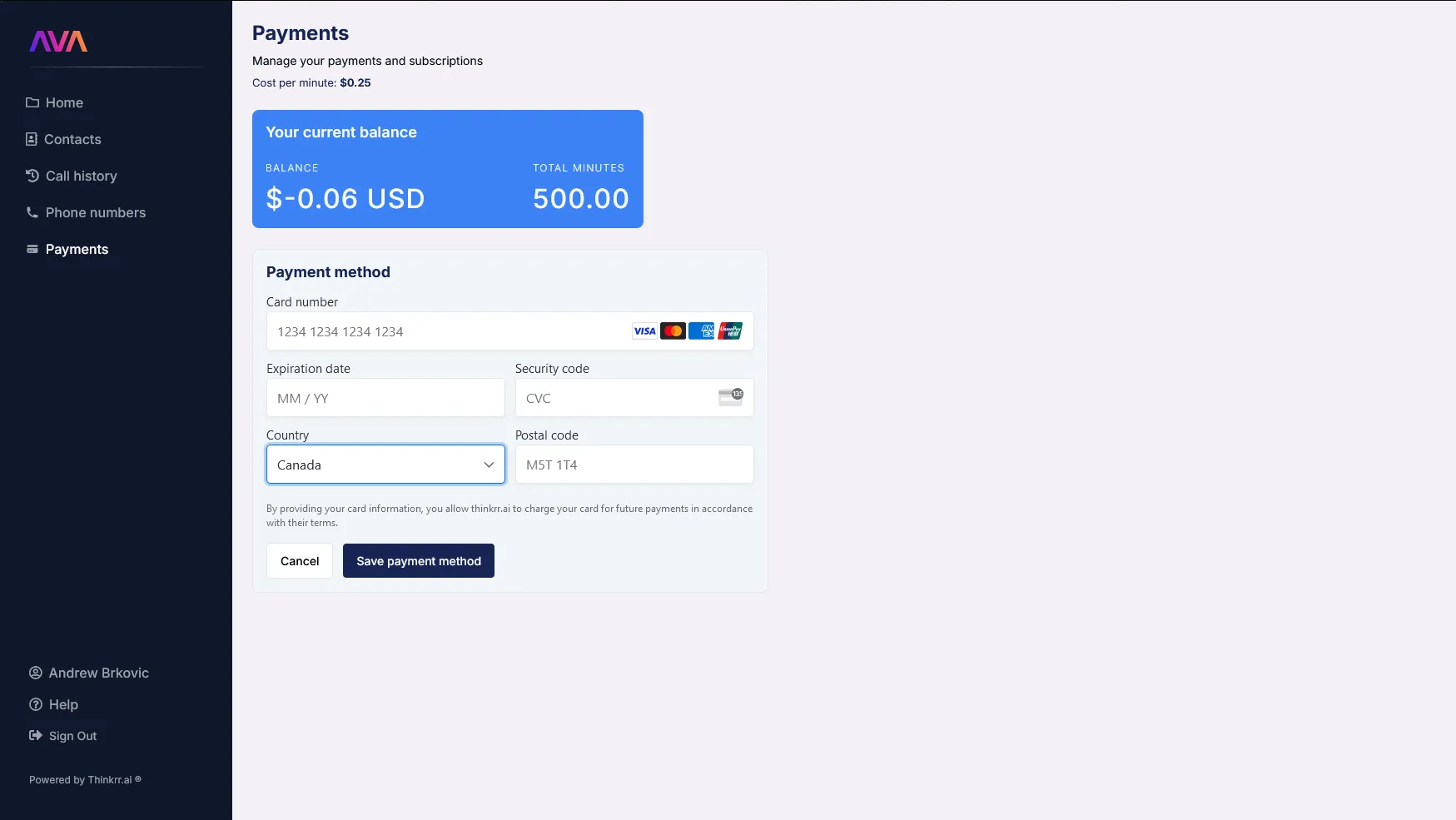Image resolution: width=1456 pixels, height=820 pixels.
Task: Click the Country dropdown chevron arrow
Action: (x=489, y=465)
